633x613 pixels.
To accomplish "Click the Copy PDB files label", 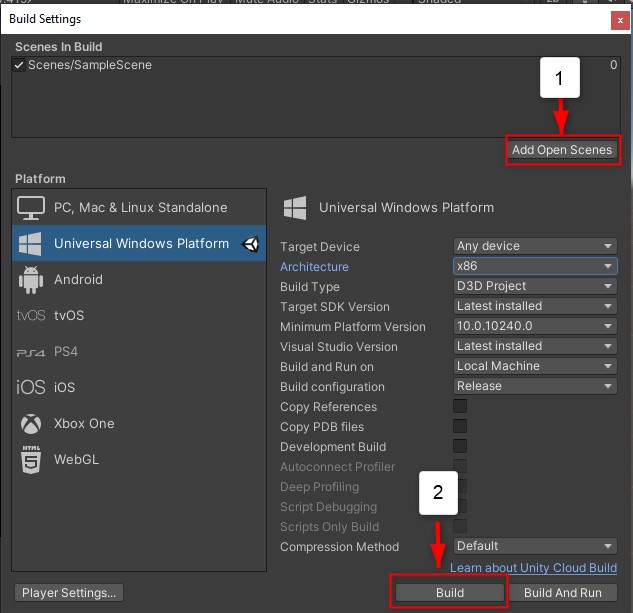I will point(322,427).
